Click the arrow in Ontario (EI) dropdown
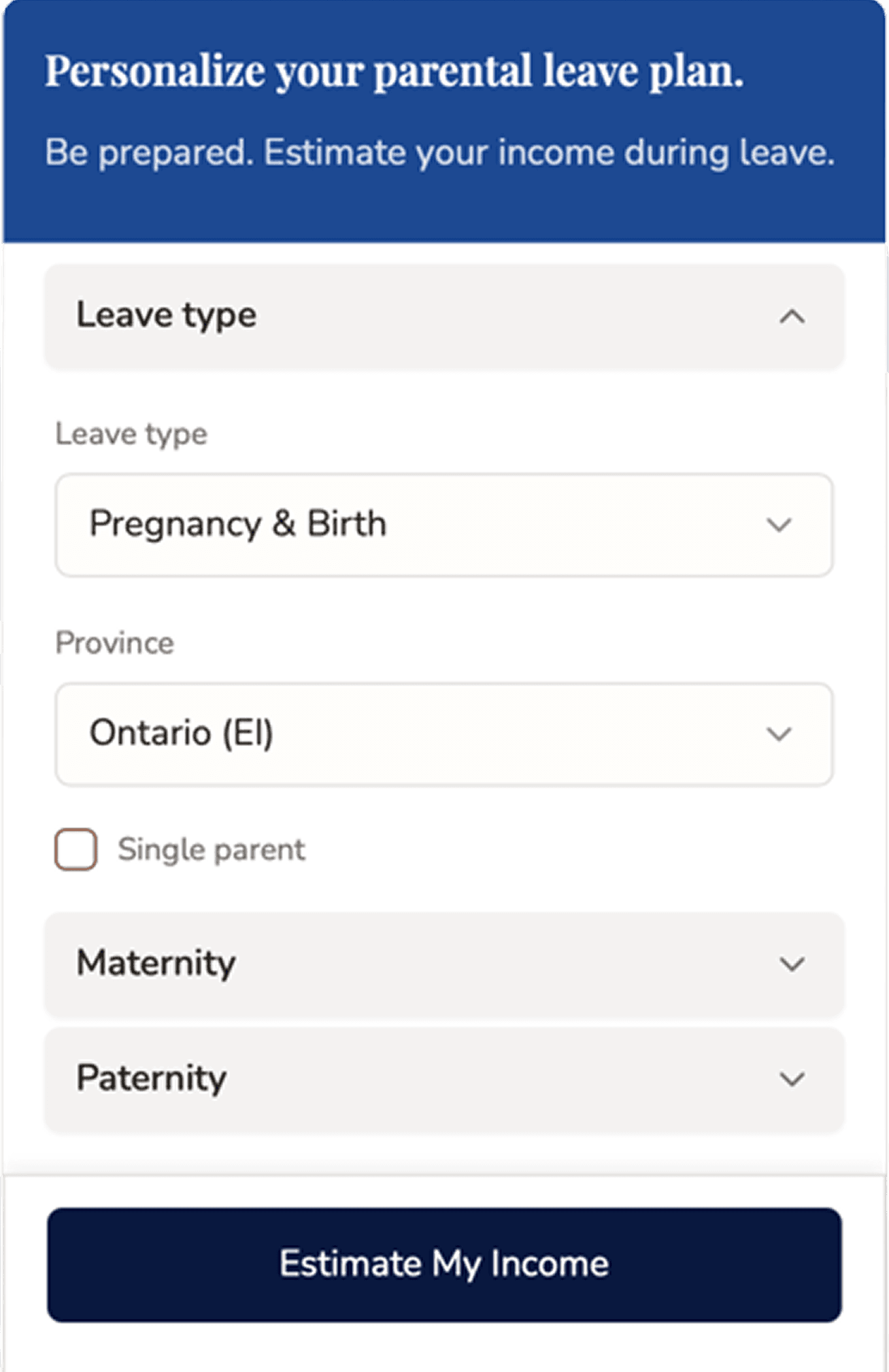The height and width of the screenshot is (1372, 889). [x=779, y=734]
